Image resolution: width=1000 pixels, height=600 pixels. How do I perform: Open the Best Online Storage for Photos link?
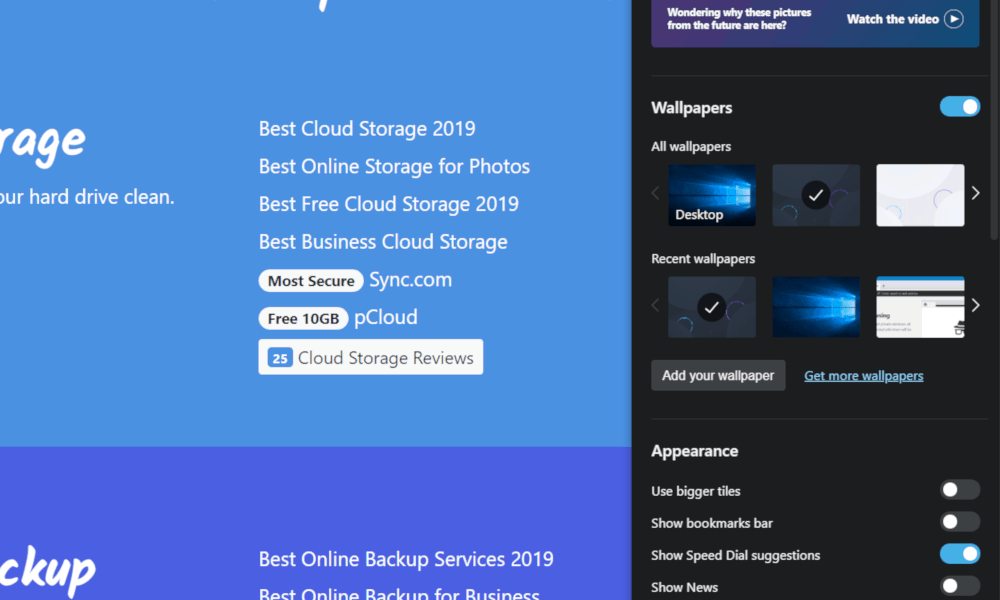click(x=394, y=166)
